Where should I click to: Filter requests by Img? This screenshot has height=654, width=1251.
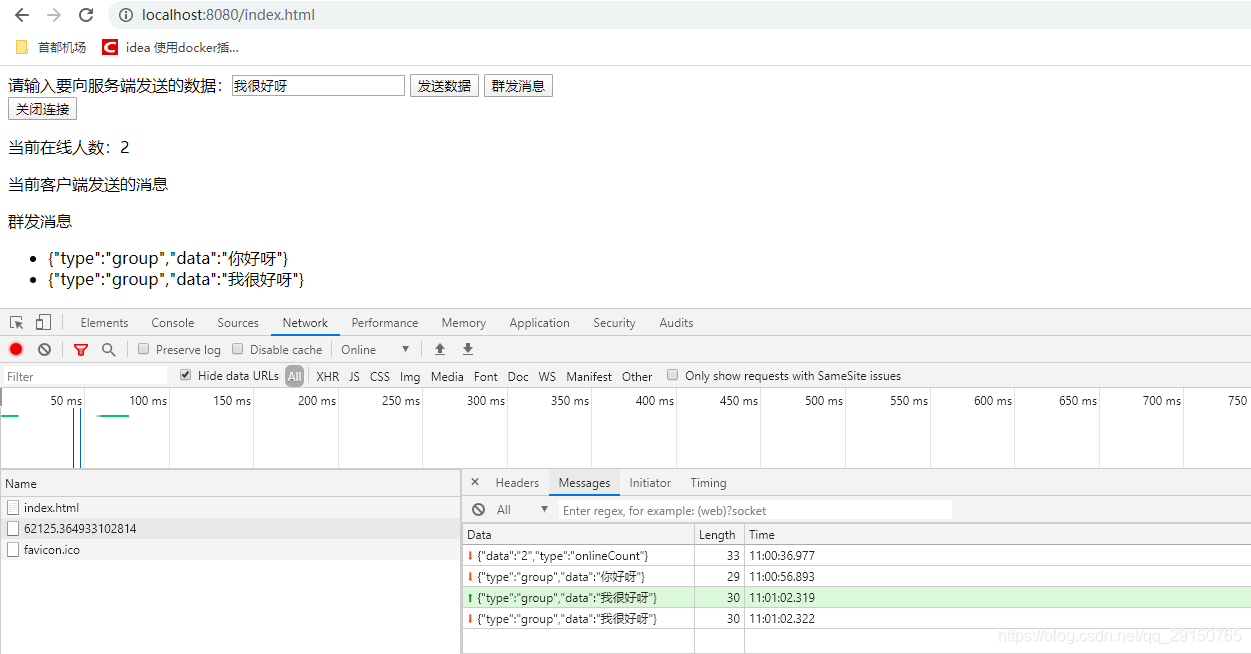pyautogui.click(x=410, y=376)
